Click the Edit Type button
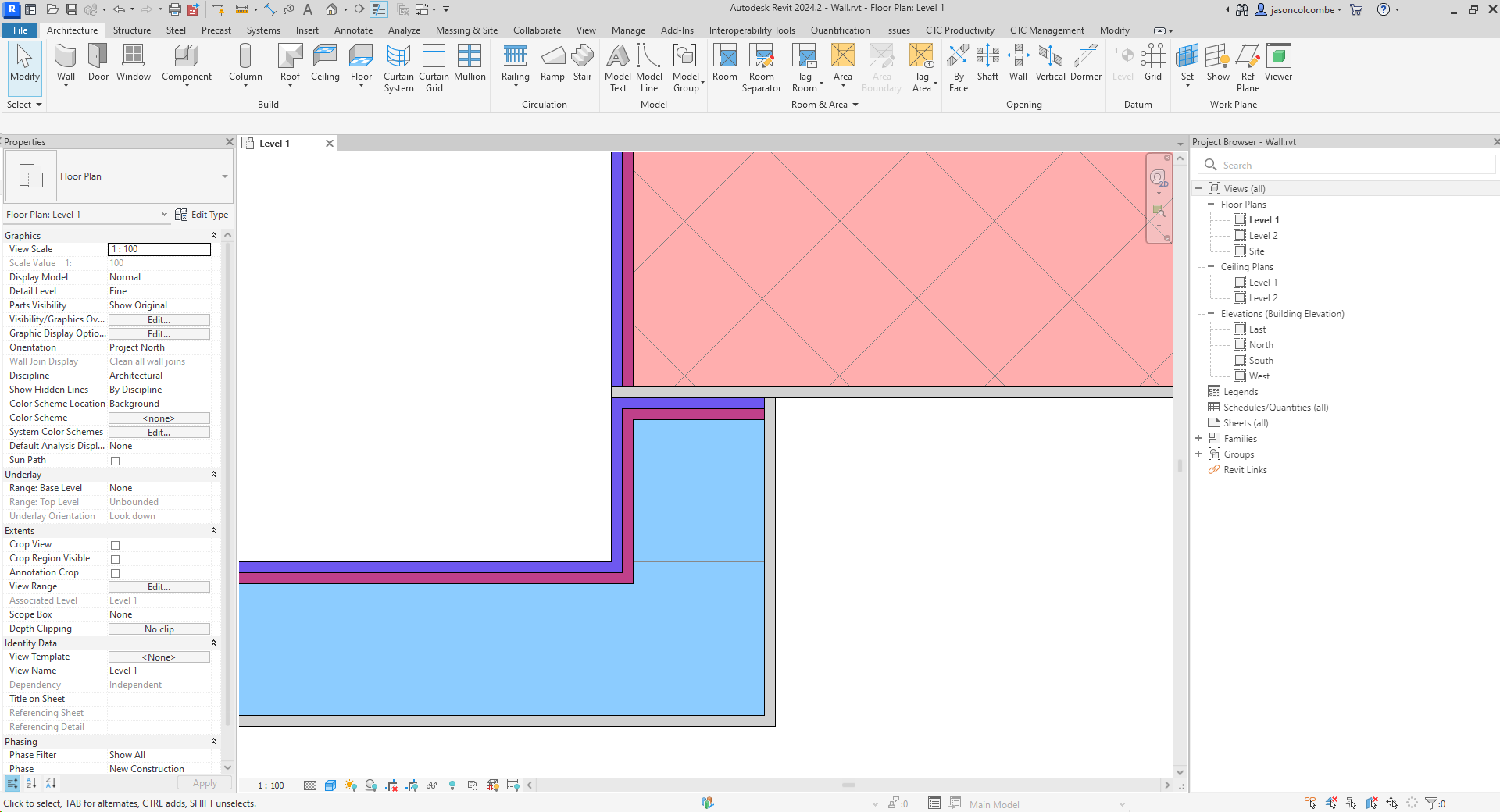This screenshot has width=1500, height=812. (x=202, y=215)
